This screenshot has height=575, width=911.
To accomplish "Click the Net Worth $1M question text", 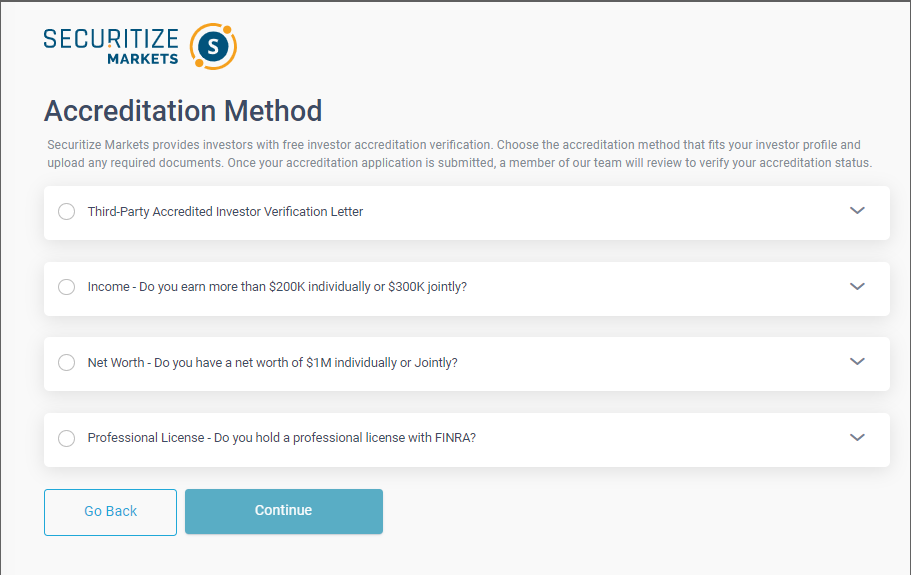I will [x=272, y=362].
